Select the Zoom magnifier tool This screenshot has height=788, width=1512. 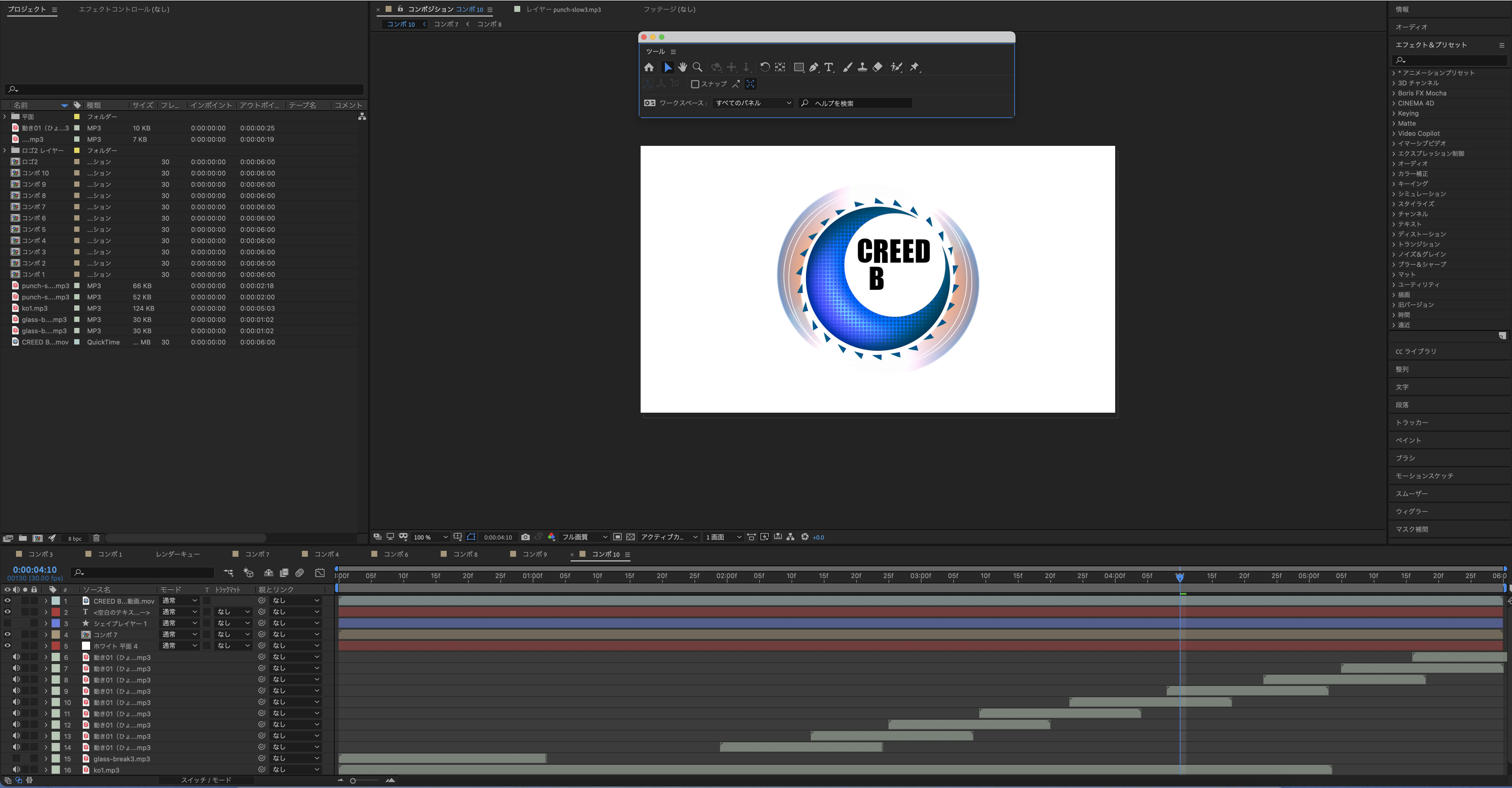(697, 68)
